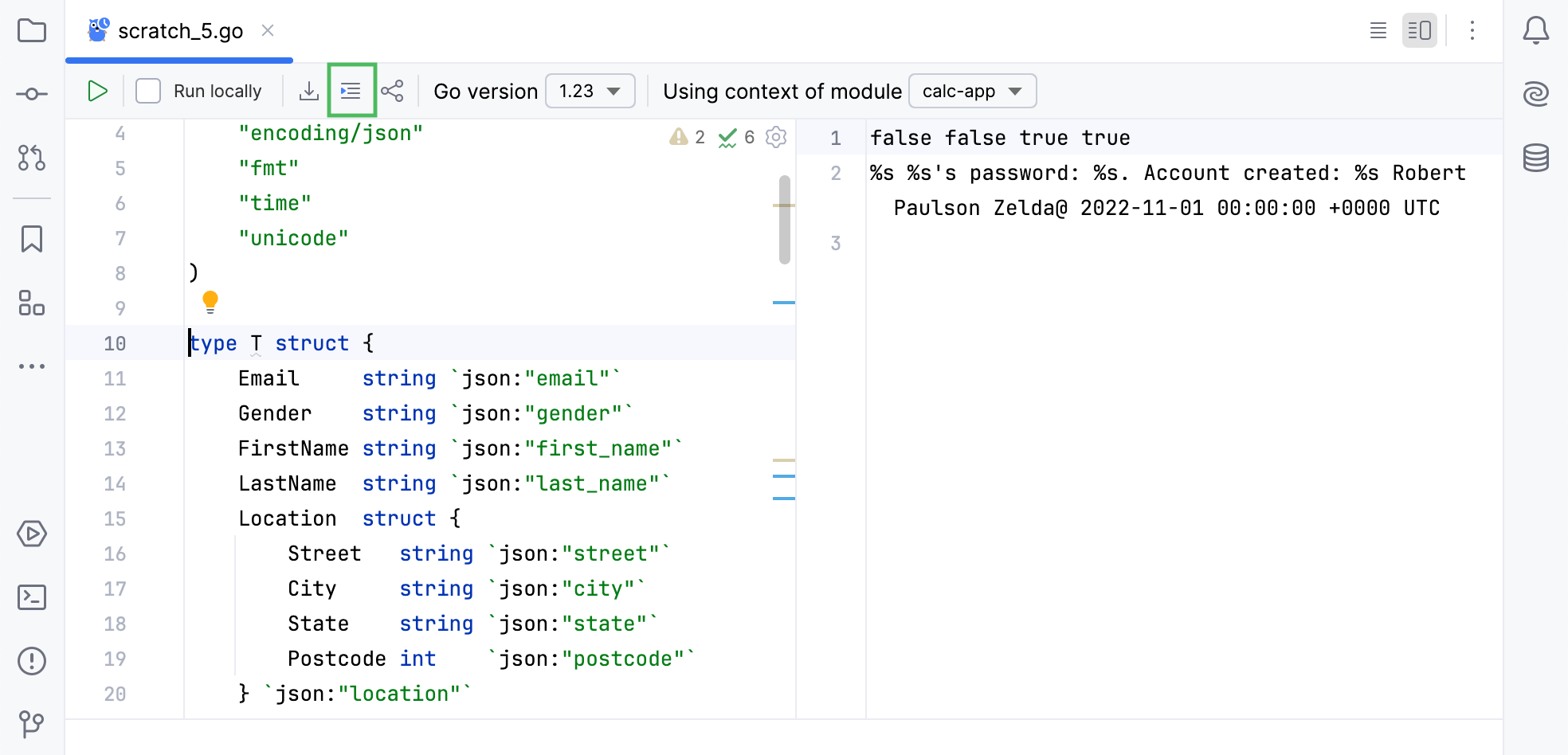Run the scratch_5.go file with green play icon
The image size is (1568, 755).
click(97, 91)
